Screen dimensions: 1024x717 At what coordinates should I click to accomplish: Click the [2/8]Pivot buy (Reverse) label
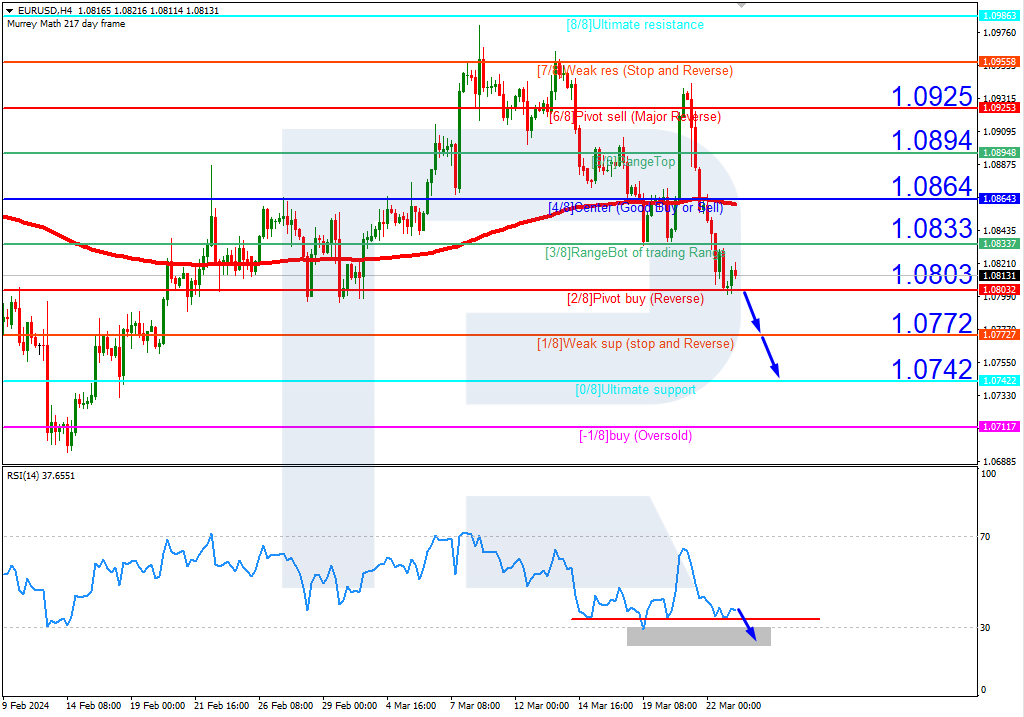click(x=635, y=298)
